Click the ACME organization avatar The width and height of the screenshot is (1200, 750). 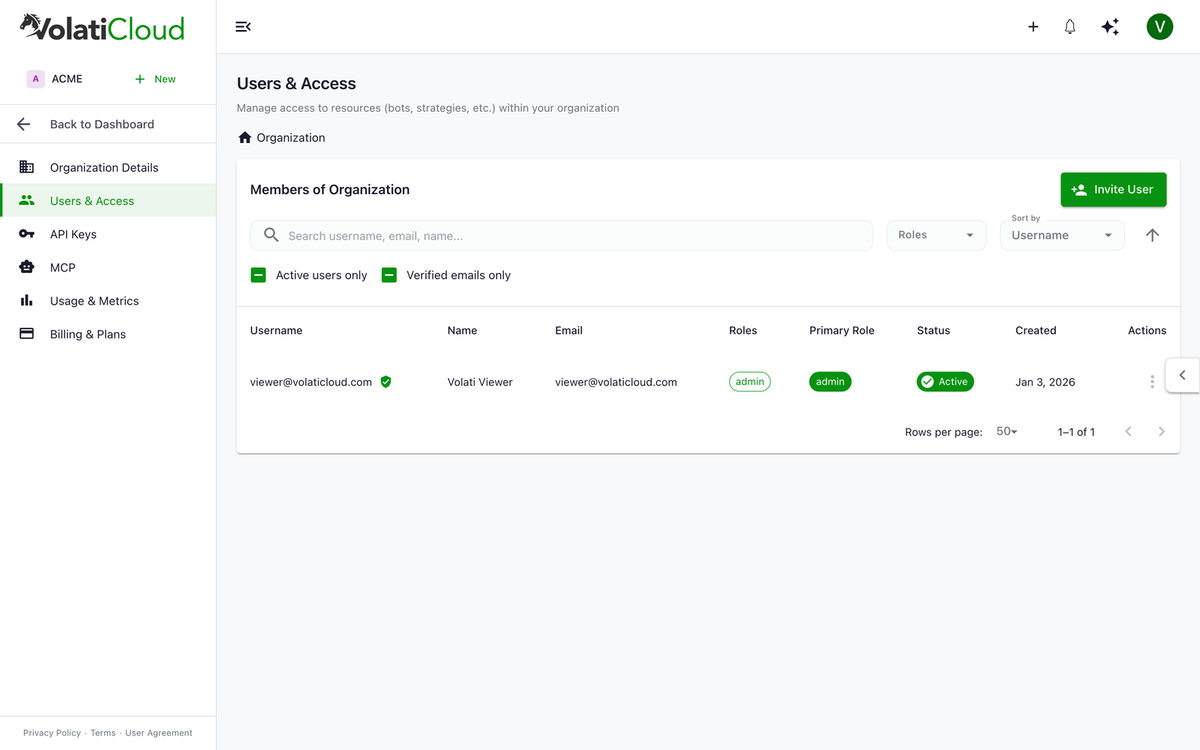(36, 79)
